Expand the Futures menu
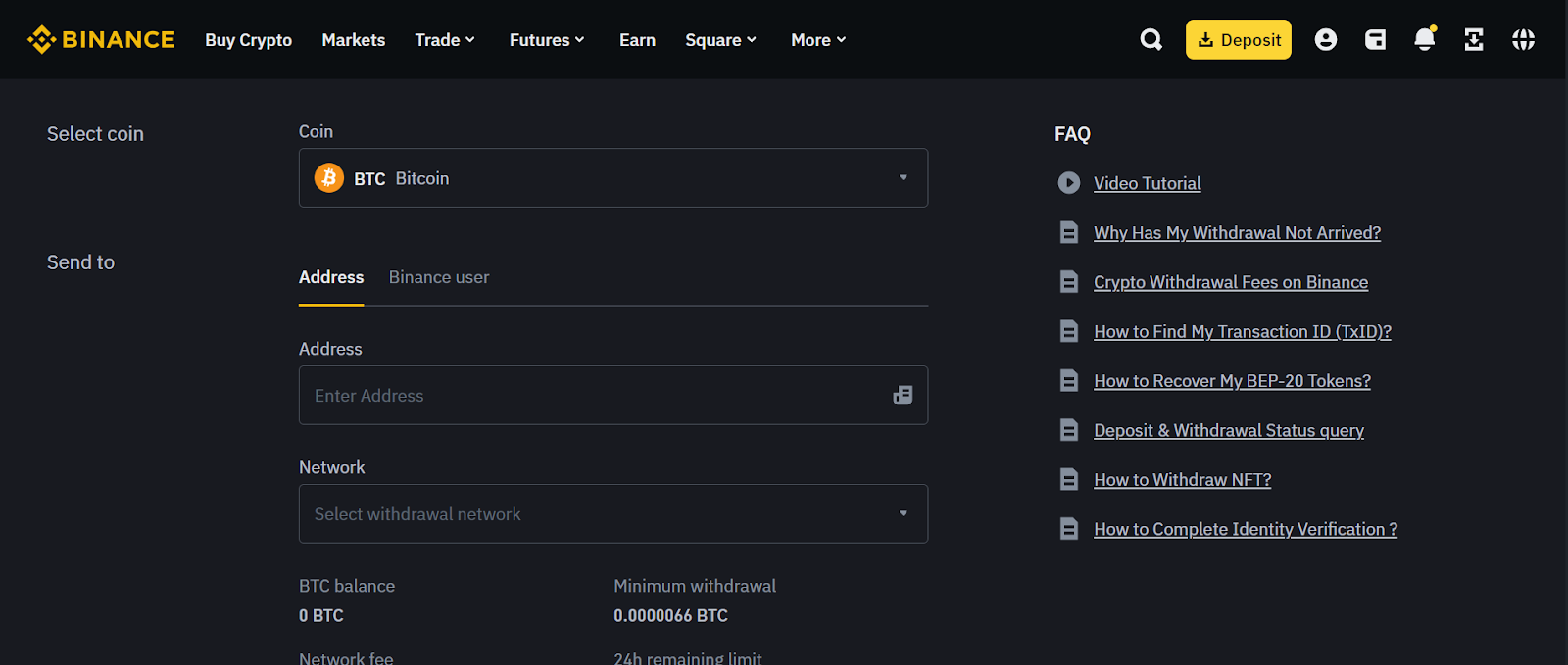Screen dimensions: 1568x665 click(x=547, y=40)
